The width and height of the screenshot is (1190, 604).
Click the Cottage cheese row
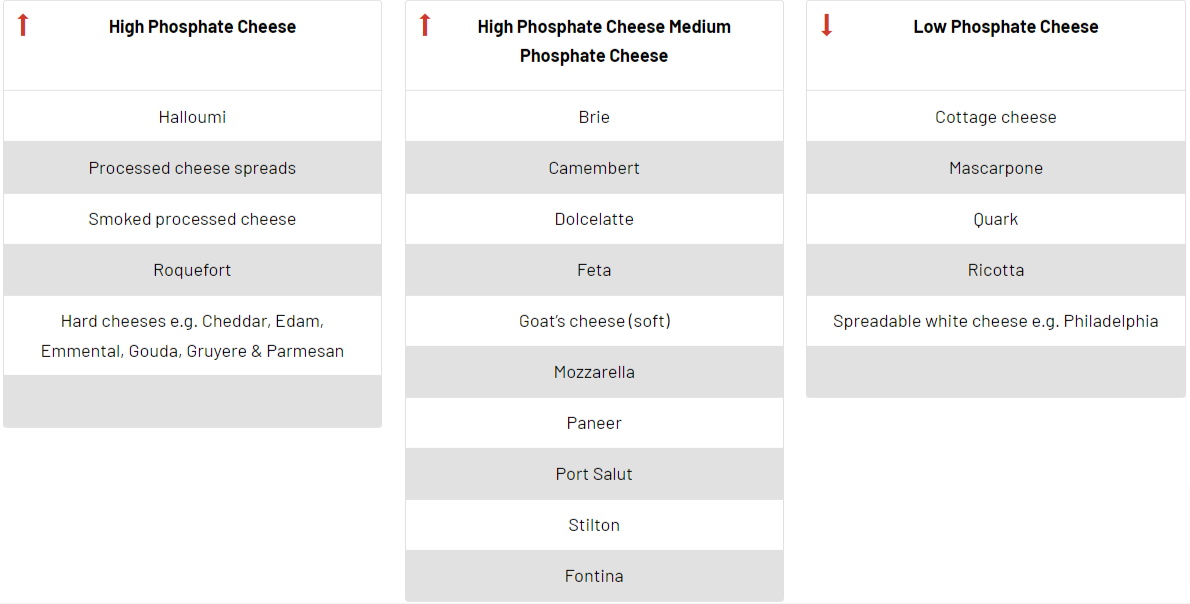tap(996, 116)
